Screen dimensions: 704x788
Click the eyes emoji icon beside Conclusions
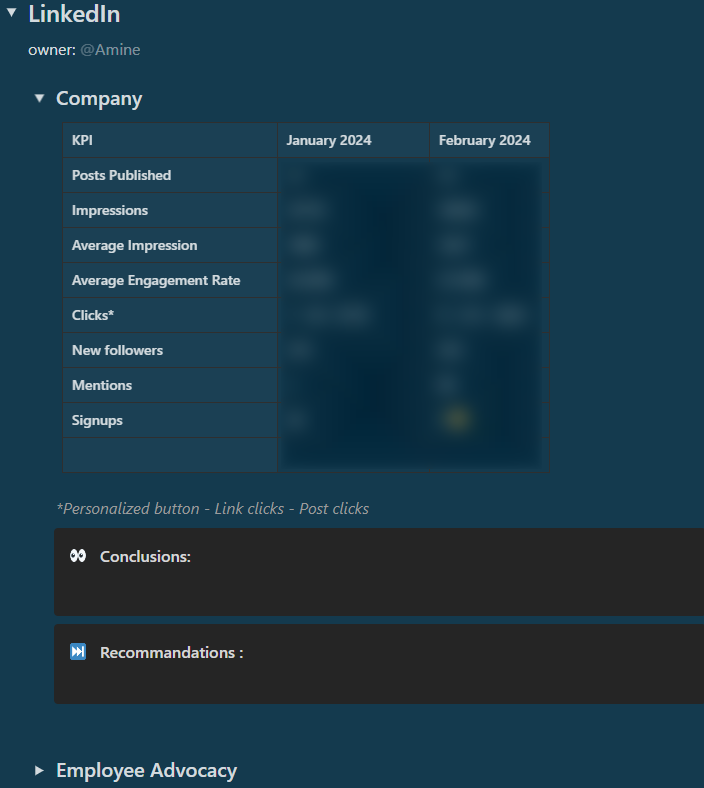(78, 556)
